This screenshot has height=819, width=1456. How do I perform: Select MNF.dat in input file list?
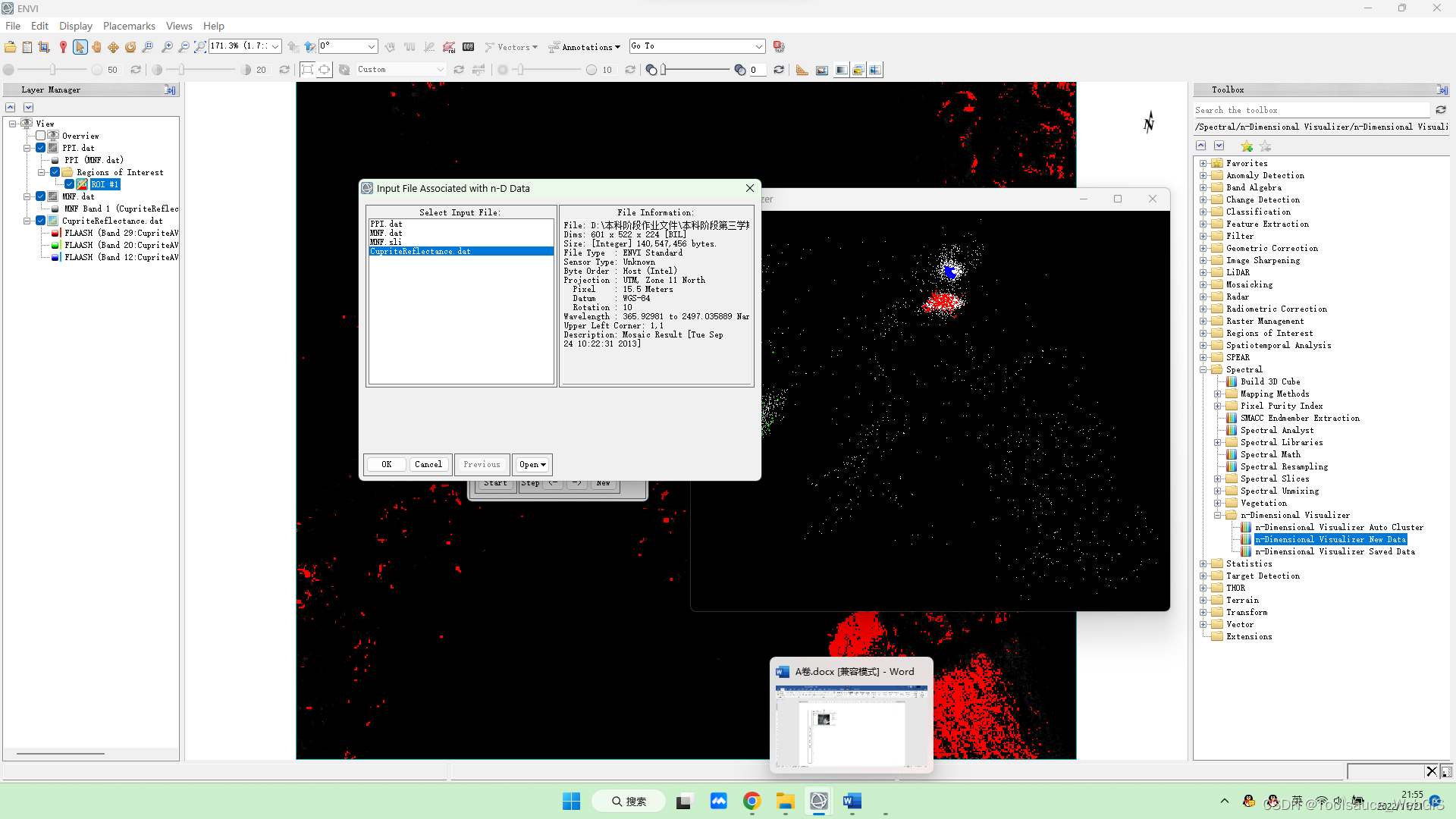click(386, 233)
